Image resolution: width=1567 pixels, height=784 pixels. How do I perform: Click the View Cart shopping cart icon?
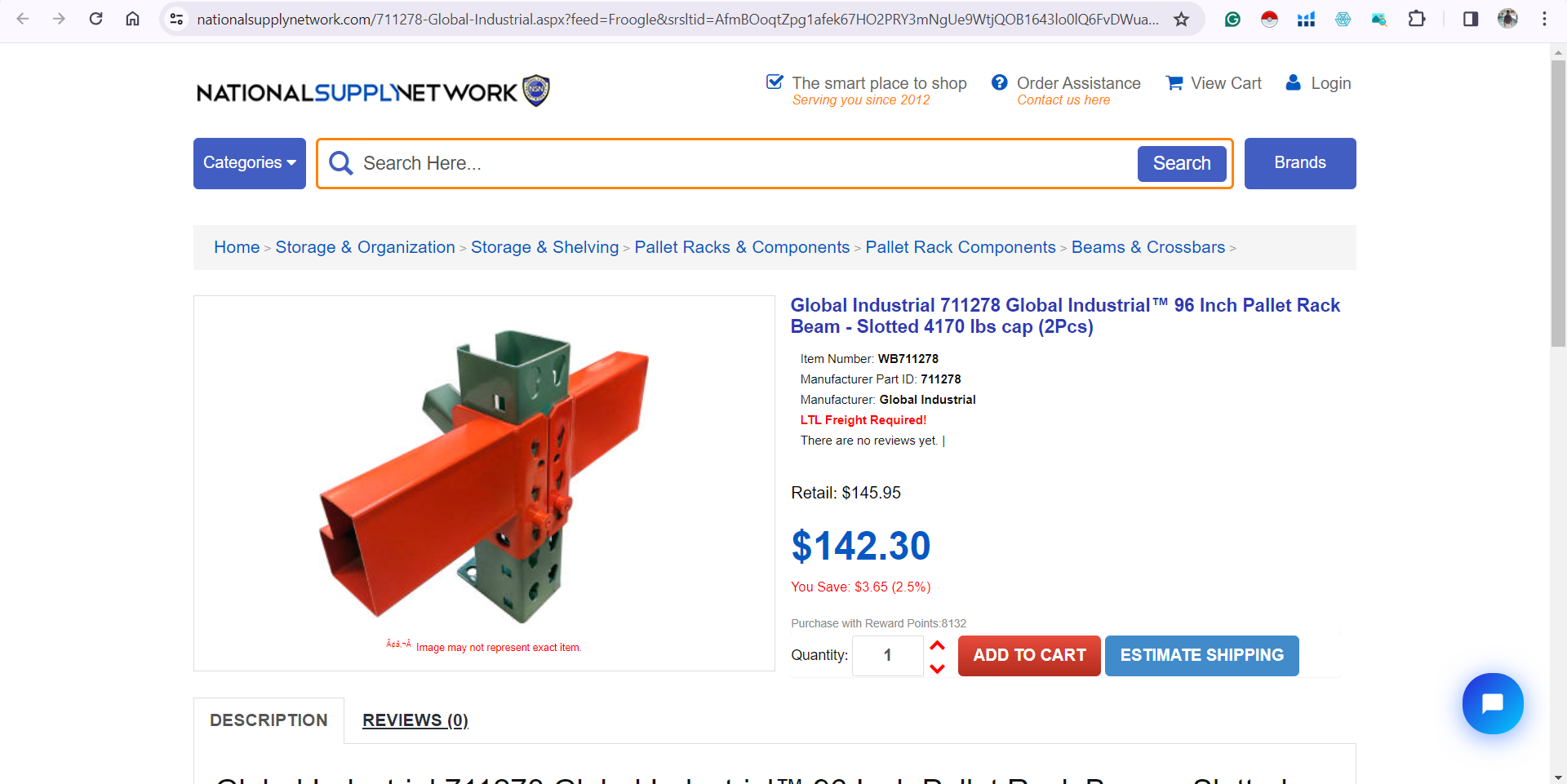click(1174, 83)
